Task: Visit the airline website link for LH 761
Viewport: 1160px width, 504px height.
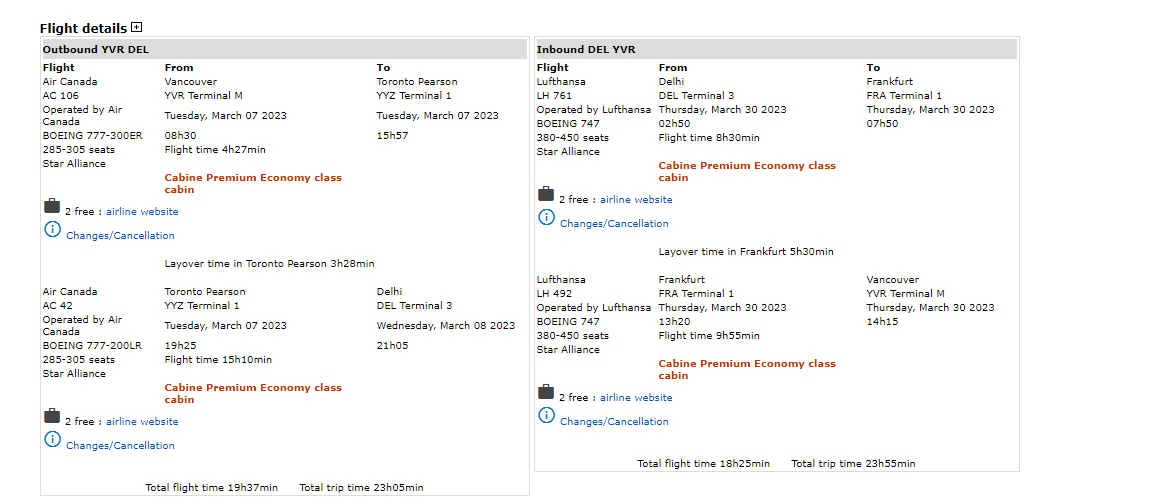Action: pyautogui.click(x=636, y=200)
